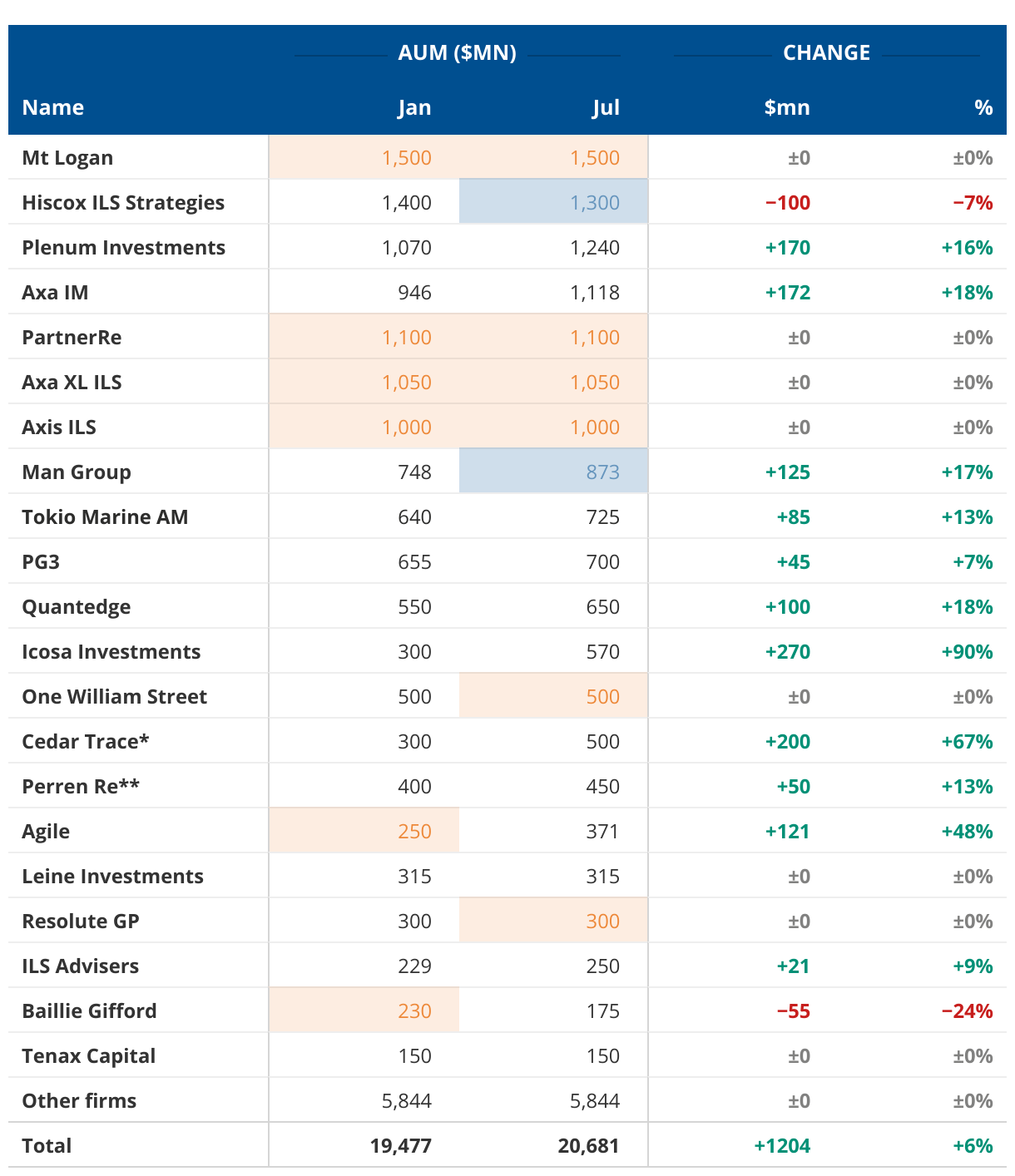Click Agile's highlighted 250 Jan cell

[414, 832]
